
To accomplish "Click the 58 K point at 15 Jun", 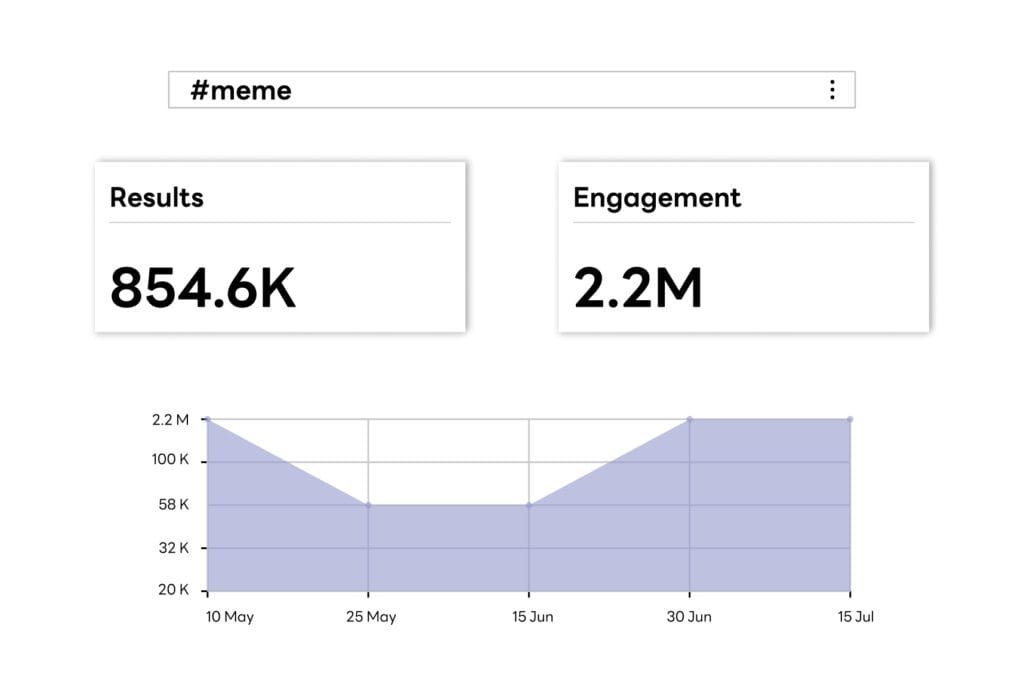I will tap(527, 505).
